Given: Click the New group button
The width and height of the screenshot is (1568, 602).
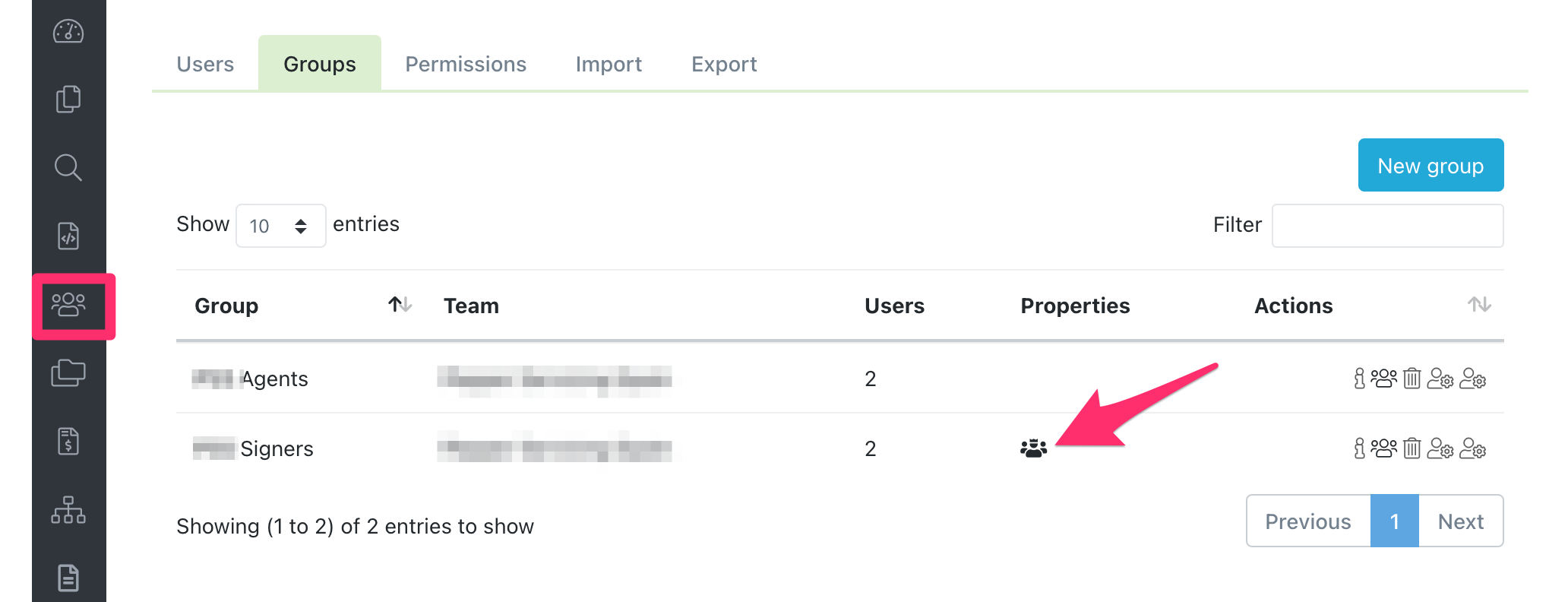Looking at the screenshot, I should point(1430,165).
